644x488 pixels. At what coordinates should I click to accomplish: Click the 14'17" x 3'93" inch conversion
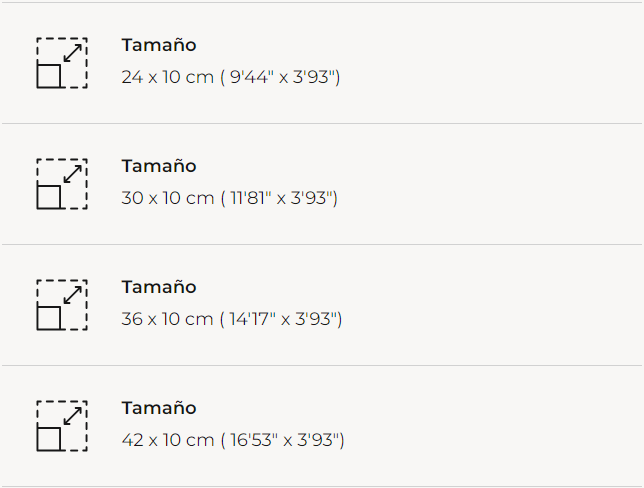[x=285, y=319]
